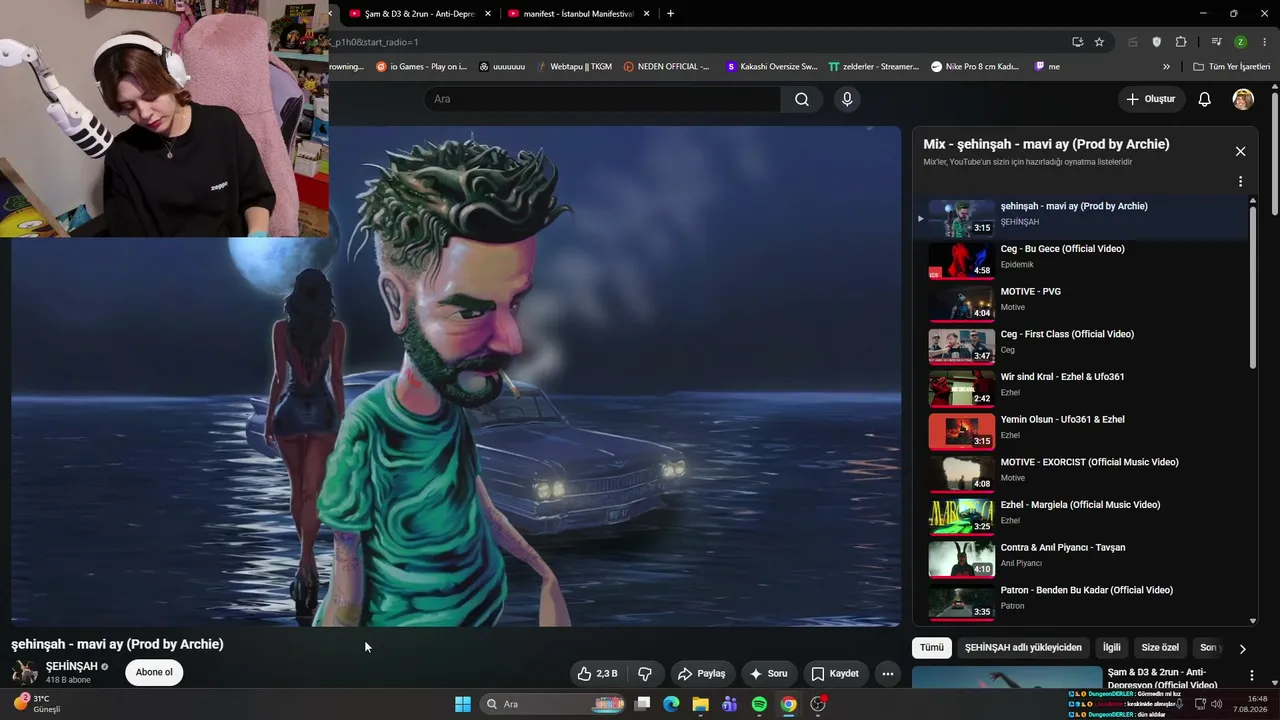Select Patron - Benden Bu Kadar
The height and width of the screenshot is (720, 1280).
pos(1084,602)
